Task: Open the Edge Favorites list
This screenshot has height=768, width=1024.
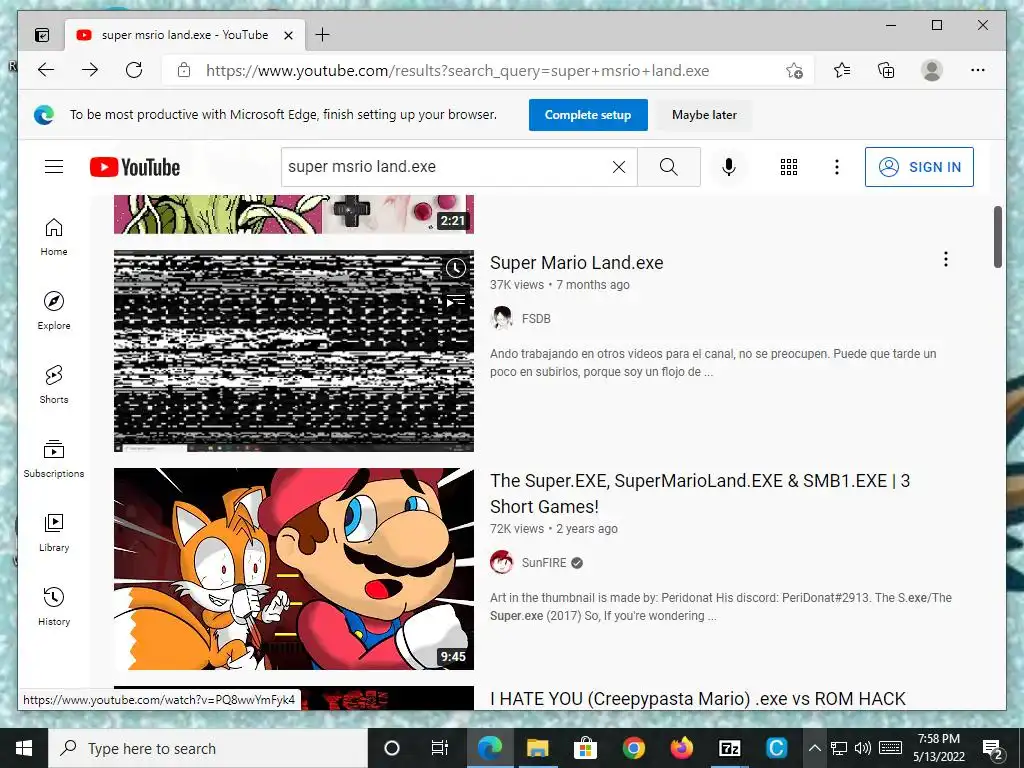Action: pyautogui.click(x=842, y=70)
